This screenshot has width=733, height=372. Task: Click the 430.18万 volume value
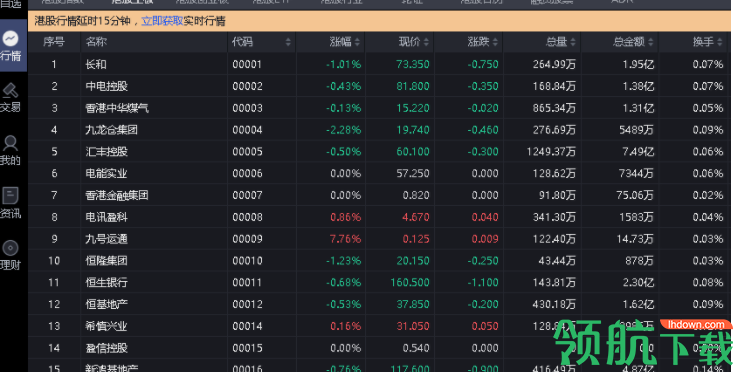pyautogui.click(x=554, y=304)
